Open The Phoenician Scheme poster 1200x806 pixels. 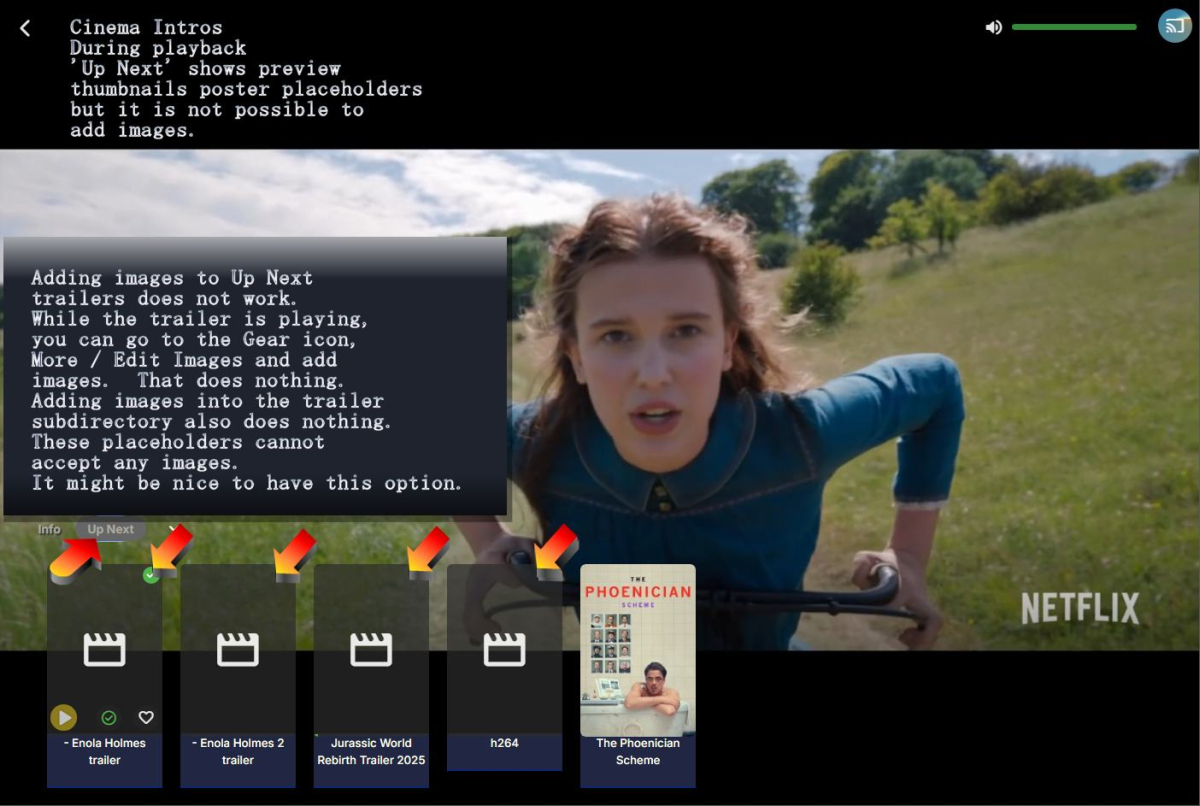pyautogui.click(x=638, y=650)
